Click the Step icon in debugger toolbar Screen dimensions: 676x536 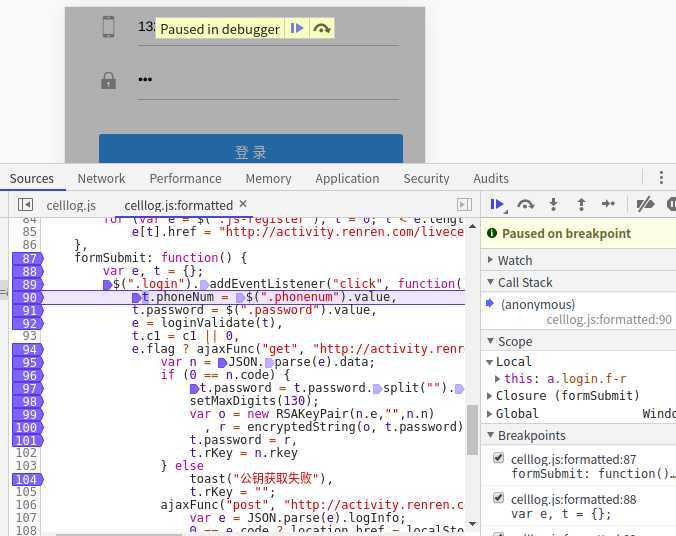point(608,204)
